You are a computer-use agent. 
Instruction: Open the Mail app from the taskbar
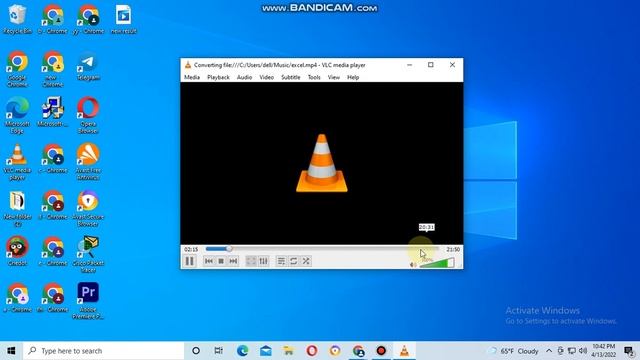(266, 351)
